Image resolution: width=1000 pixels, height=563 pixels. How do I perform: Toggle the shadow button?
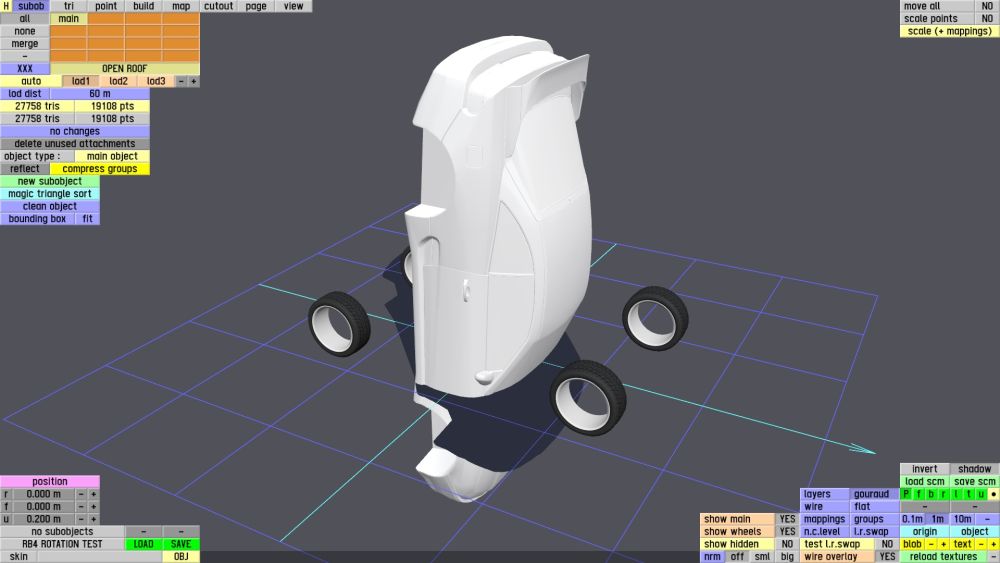pyautogui.click(x=974, y=469)
